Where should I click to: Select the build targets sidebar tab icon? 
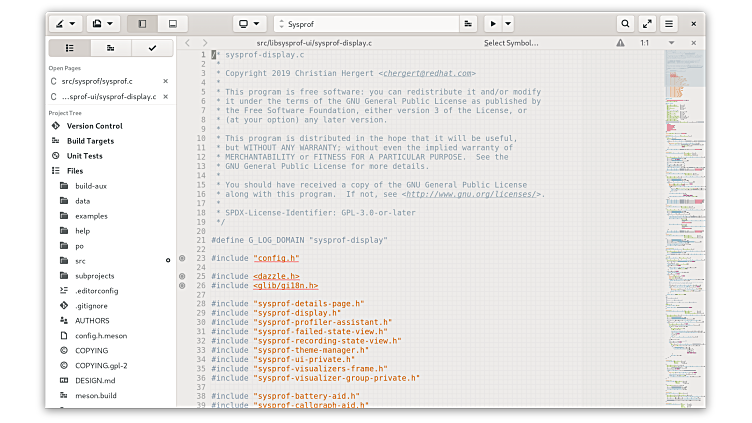point(110,48)
